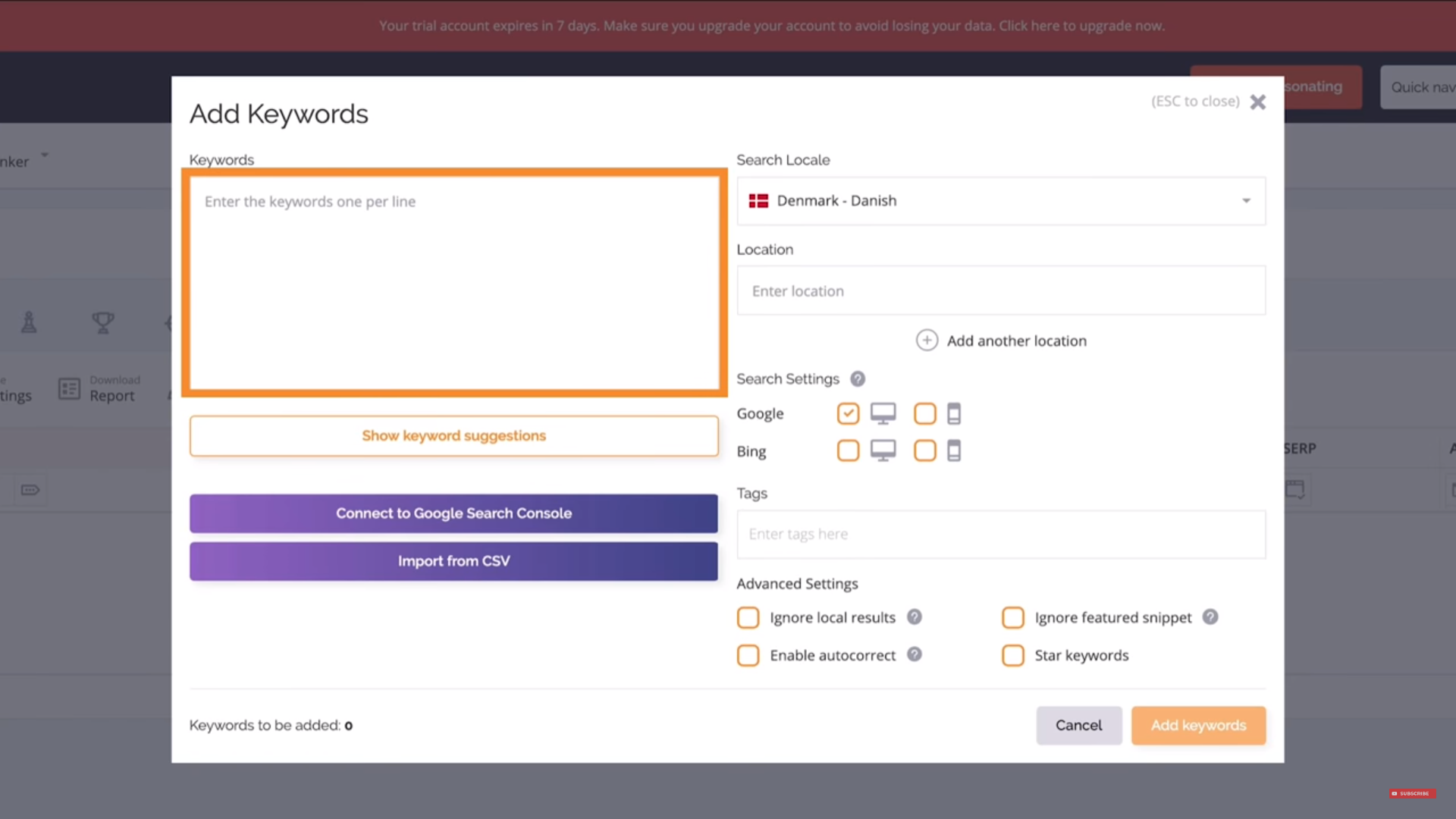
Task: Click help icon beside Enable autocorrect
Action: pos(915,654)
